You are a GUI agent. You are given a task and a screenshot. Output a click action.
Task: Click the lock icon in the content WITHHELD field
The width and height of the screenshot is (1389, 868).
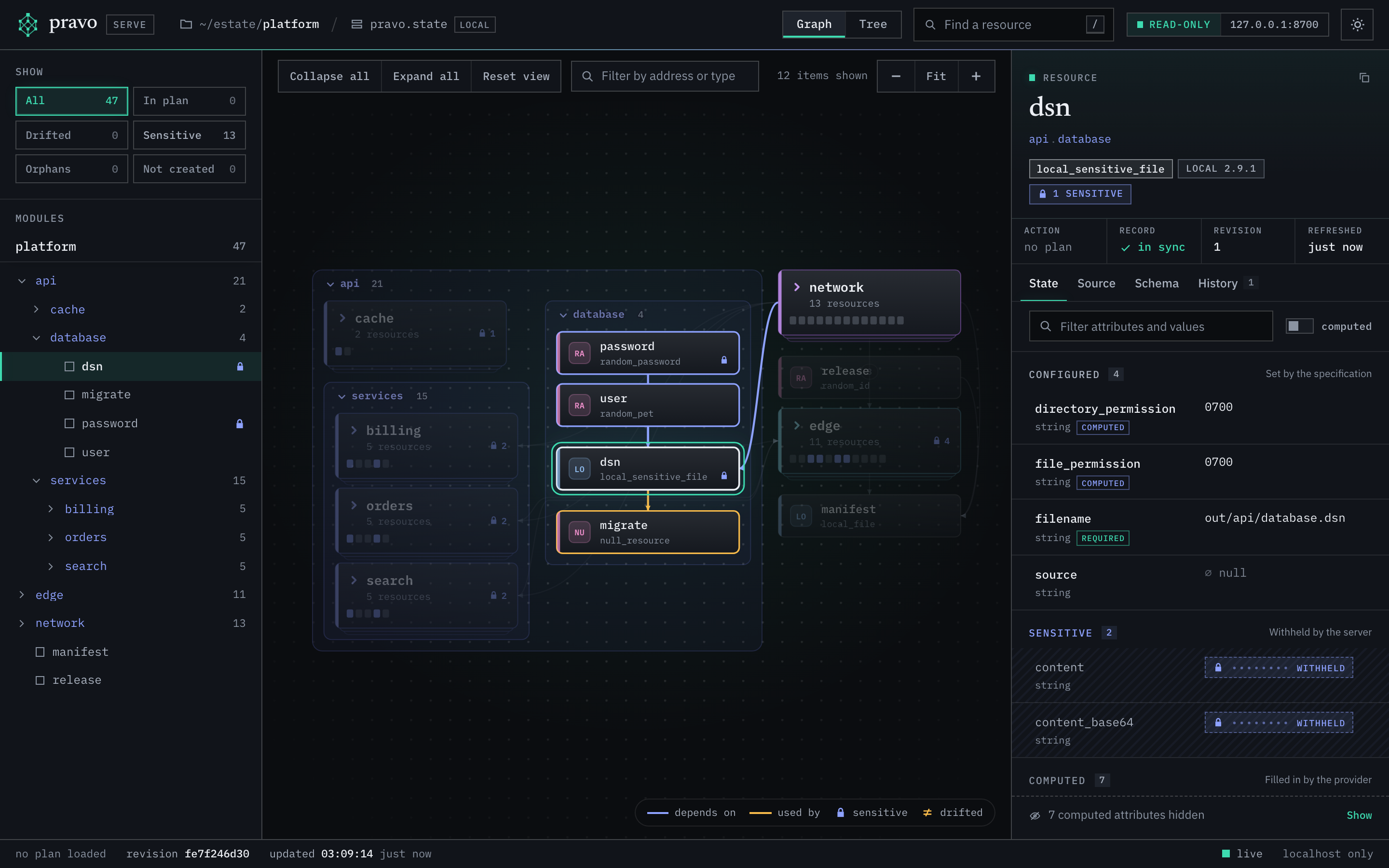click(x=1218, y=667)
